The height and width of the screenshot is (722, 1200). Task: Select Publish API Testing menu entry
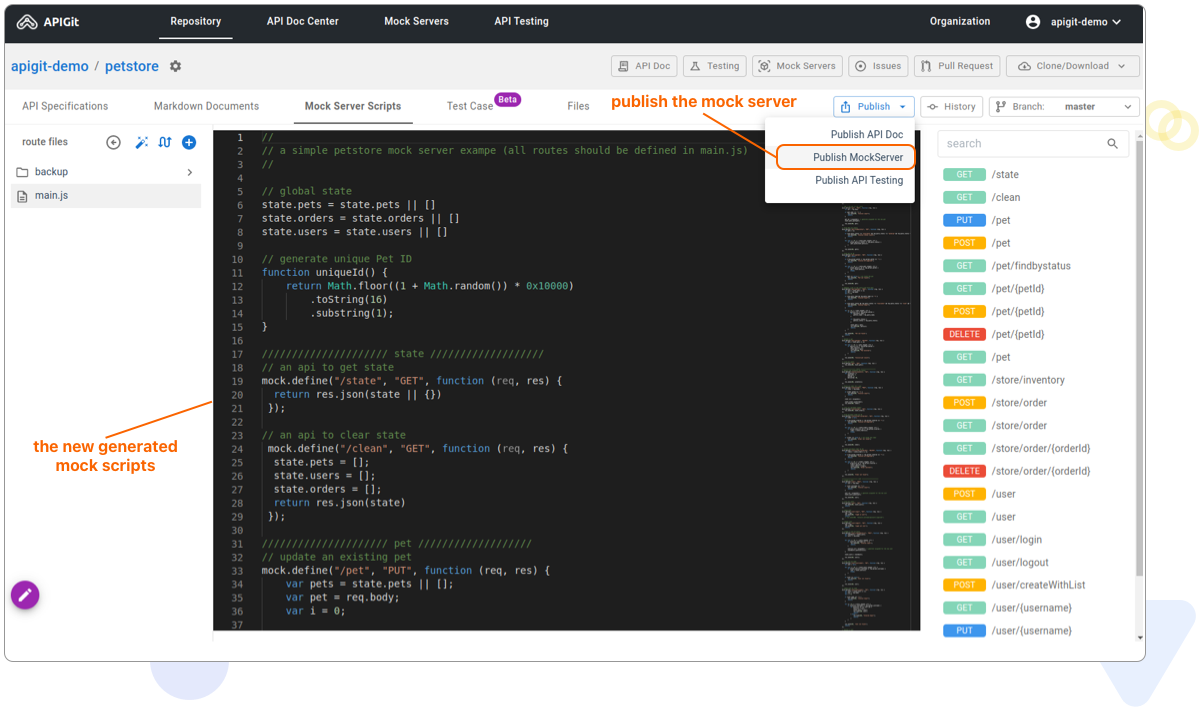(858, 180)
